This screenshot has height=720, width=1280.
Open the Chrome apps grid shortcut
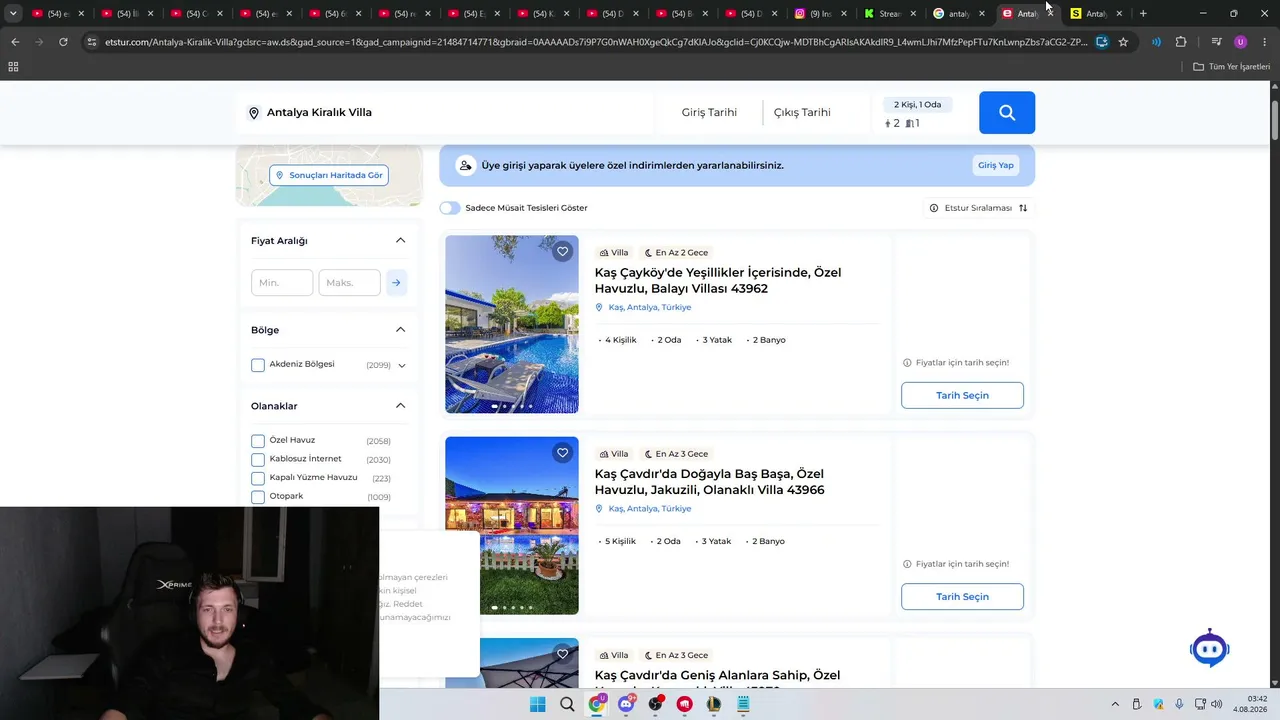pyautogui.click(x=13, y=67)
